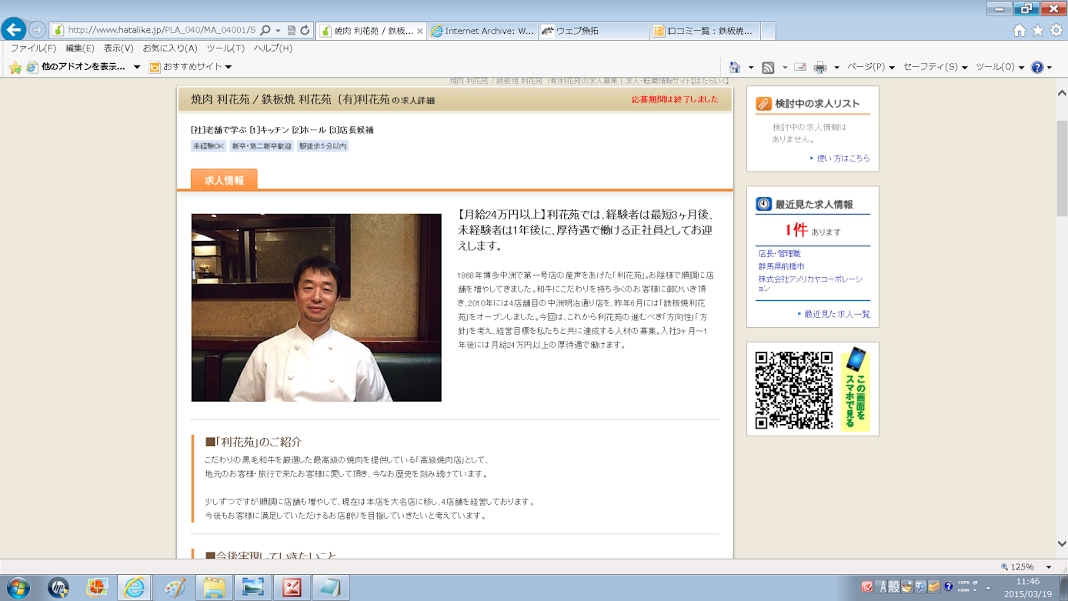Open 表示(V) menu
The height and width of the screenshot is (601, 1068).
coord(118,48)
